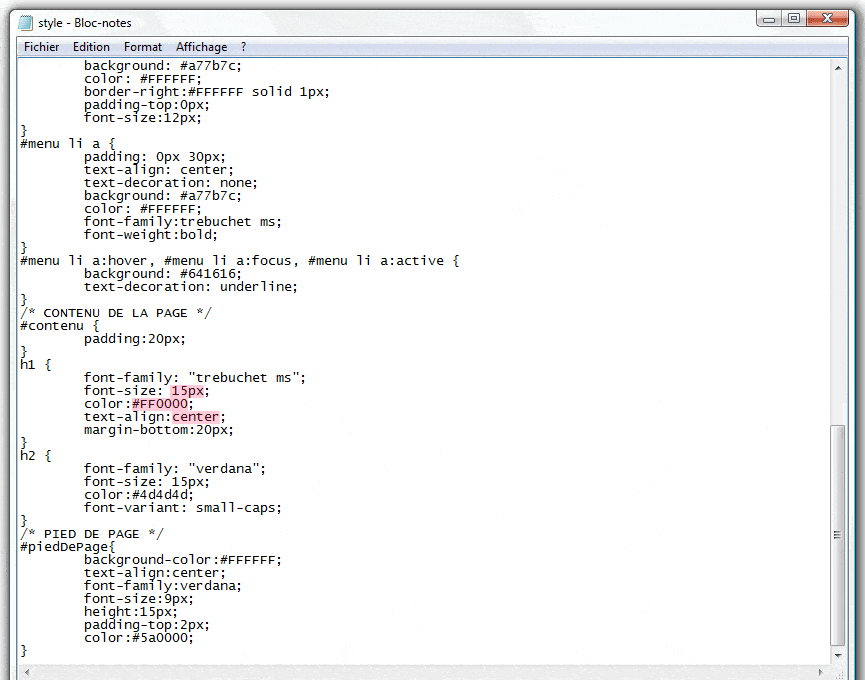Open the Edition menu
Screen dimensions: 865x680
click(x=91, y=46)
